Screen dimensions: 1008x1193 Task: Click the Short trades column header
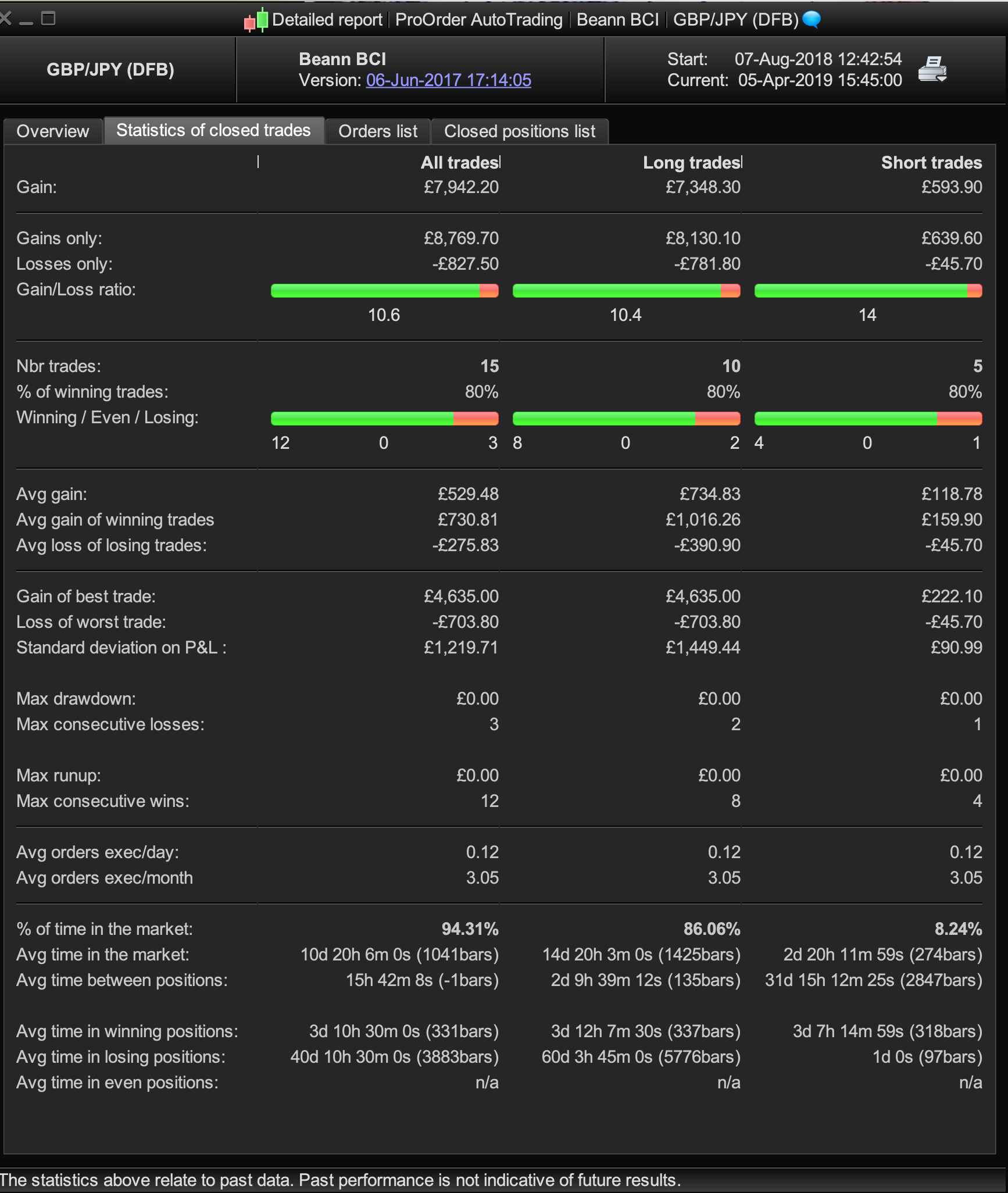coord(931,163)
